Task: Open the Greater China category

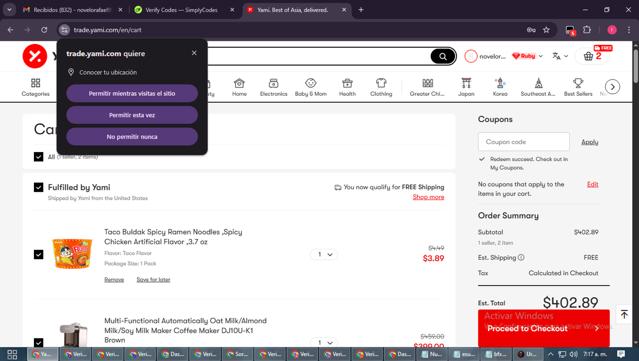Action: [427, 87]
